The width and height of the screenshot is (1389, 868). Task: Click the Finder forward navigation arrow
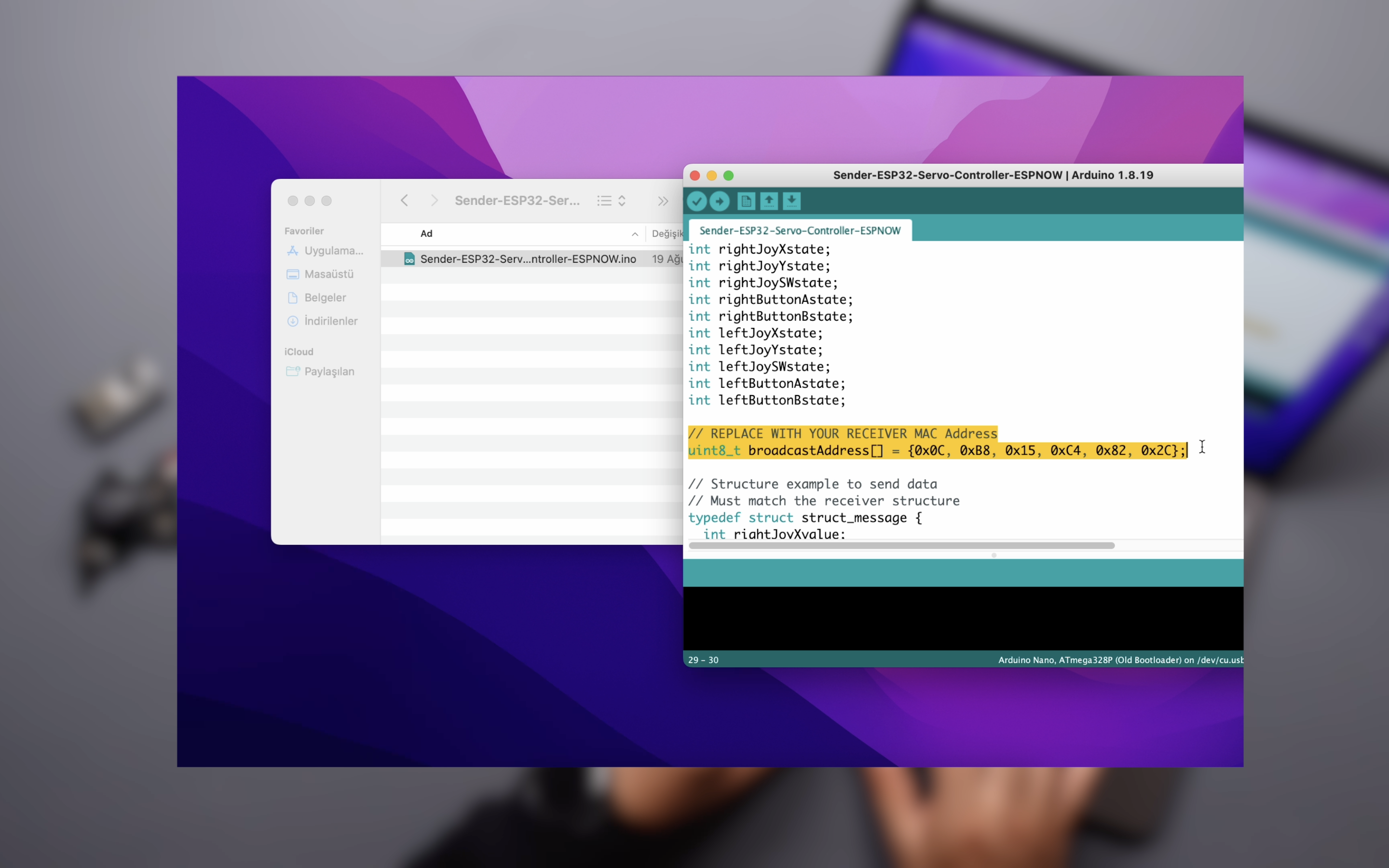434,200
